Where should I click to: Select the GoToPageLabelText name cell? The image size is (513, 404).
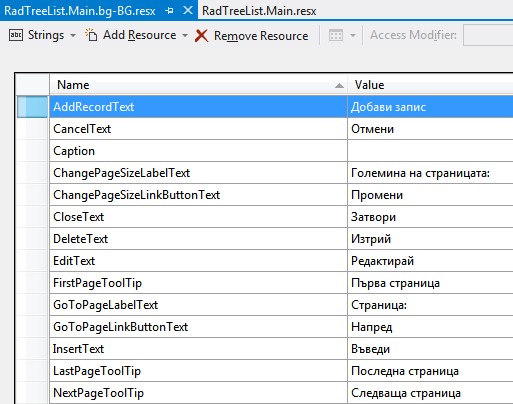pos(198,305)
